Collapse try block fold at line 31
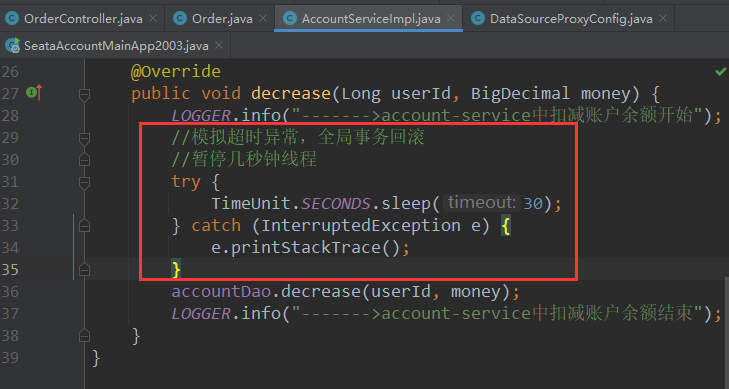The height and width of the screenshot is (389, 729). point(84,182)
